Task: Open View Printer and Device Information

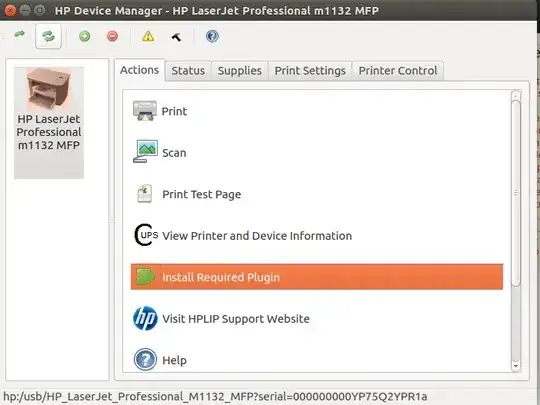Action: 257,236
